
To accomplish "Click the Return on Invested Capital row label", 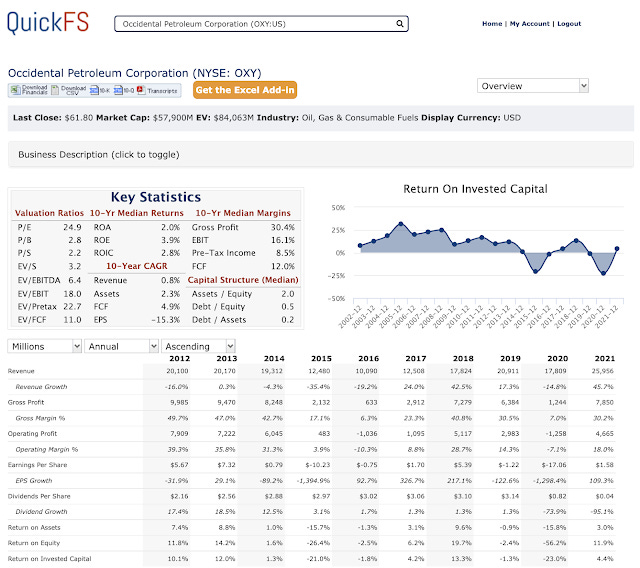I will [49, 559].
